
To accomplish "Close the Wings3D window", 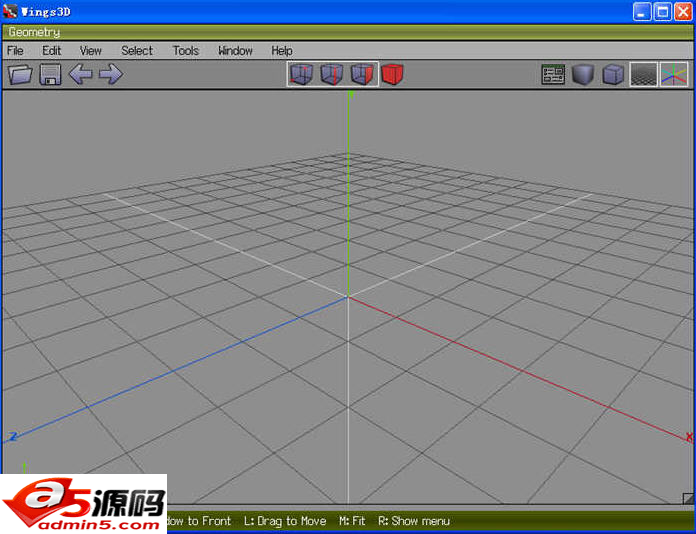I will click(684, 12).
